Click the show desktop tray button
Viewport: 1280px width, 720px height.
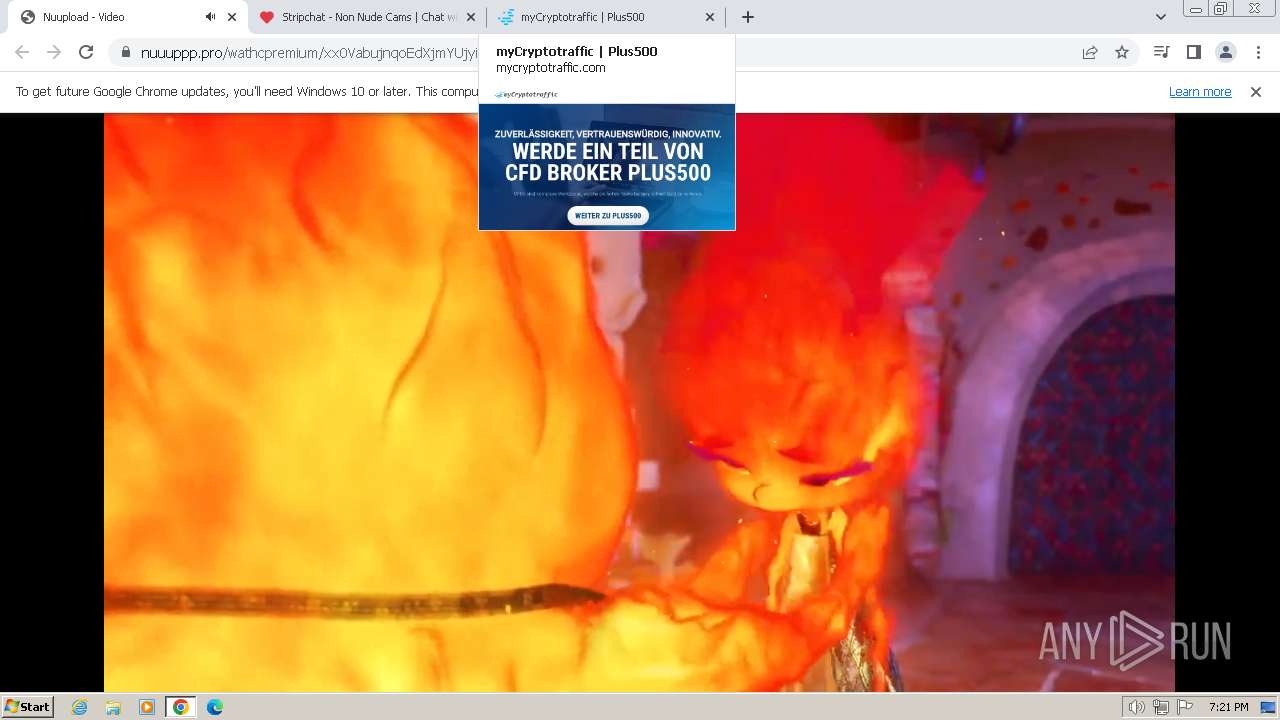coord(1268,707)
